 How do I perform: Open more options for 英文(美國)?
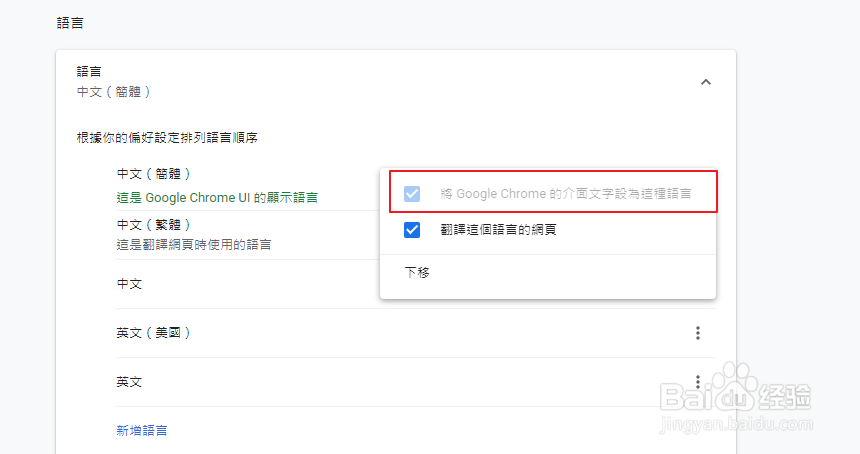(x=698, y=333)
